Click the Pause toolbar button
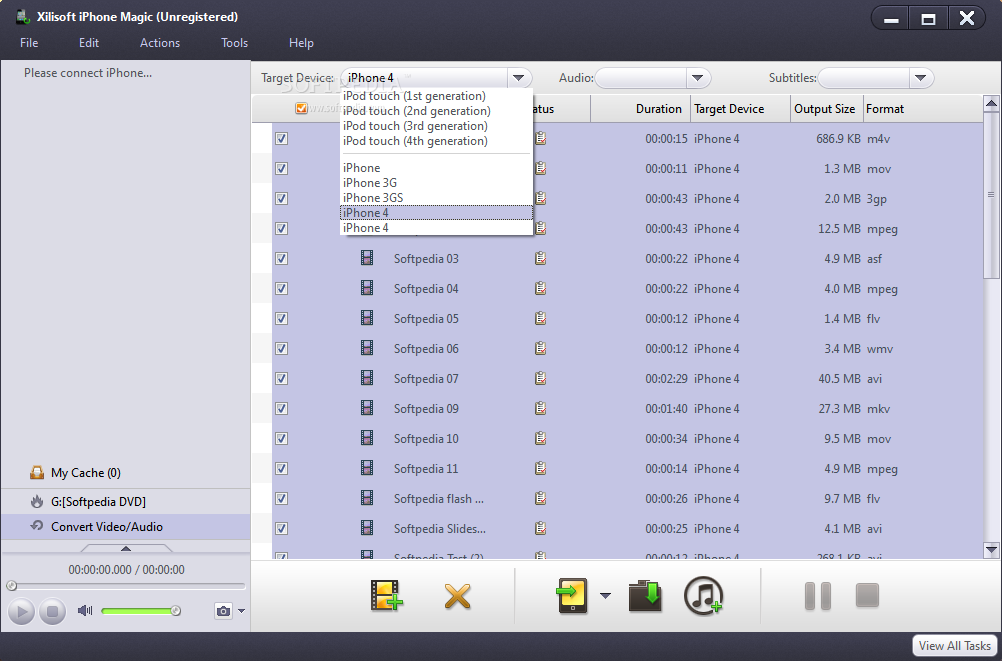Image resolution: width=1002 pixels, height=661 pixels. click(x=817, y=595)
